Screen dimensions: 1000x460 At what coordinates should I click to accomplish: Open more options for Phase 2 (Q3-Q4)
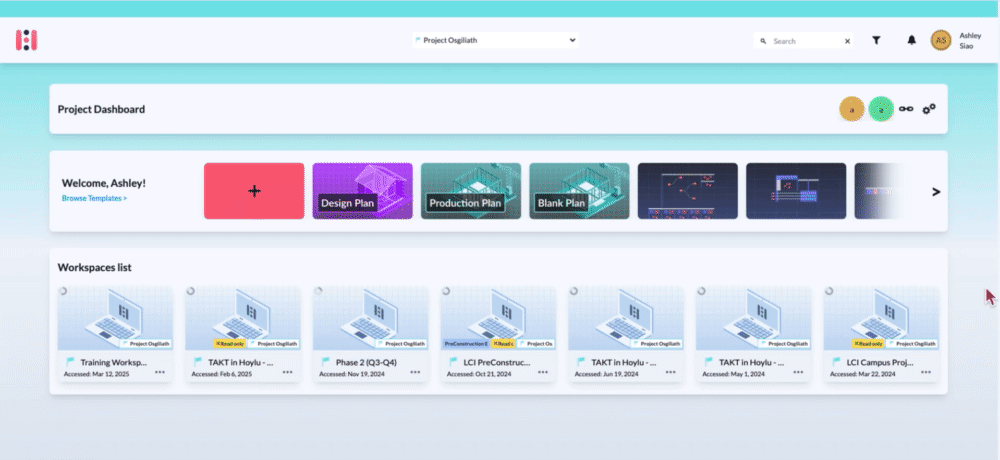click(415, 372)
